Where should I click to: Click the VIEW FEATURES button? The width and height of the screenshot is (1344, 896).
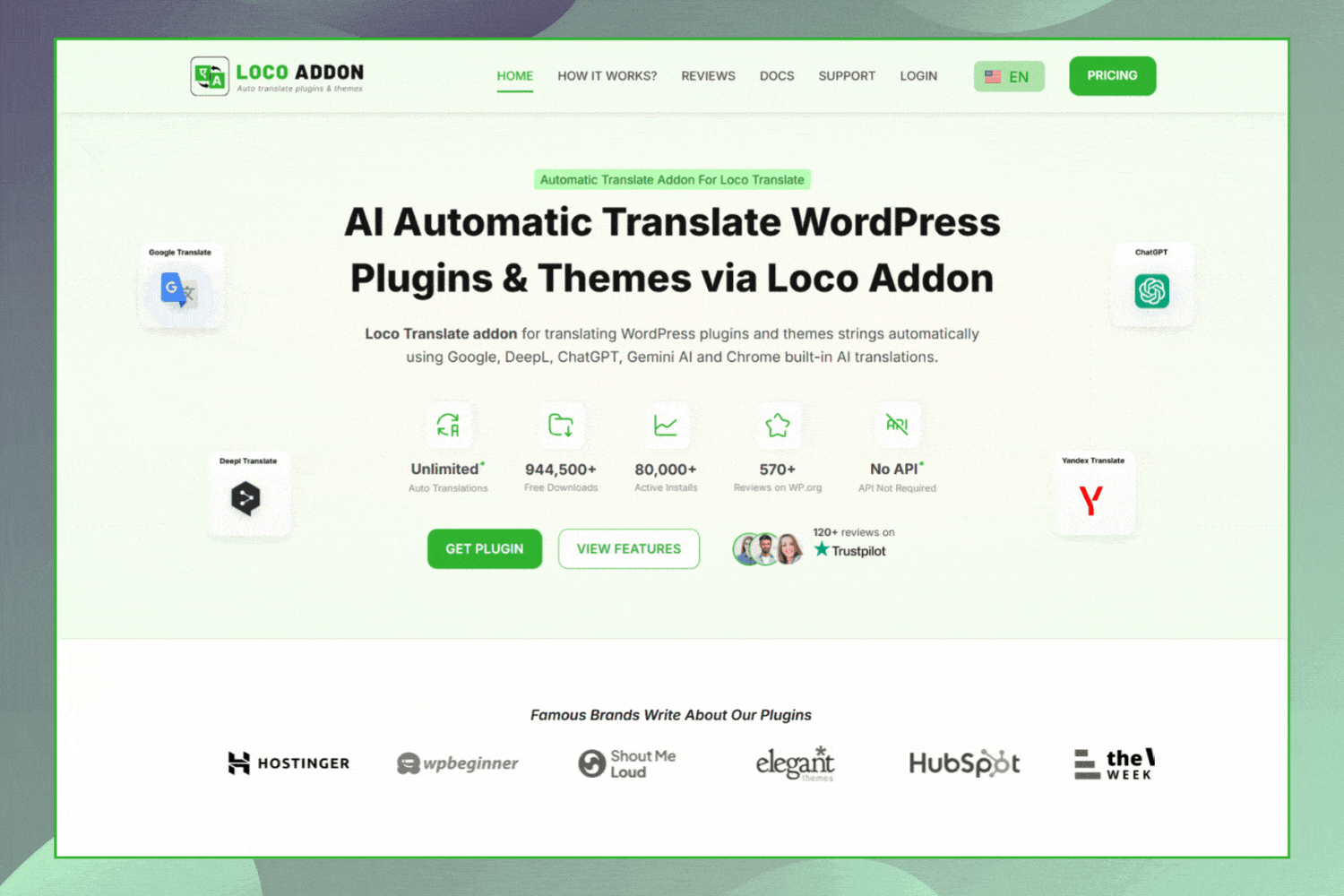pos(628,548)
